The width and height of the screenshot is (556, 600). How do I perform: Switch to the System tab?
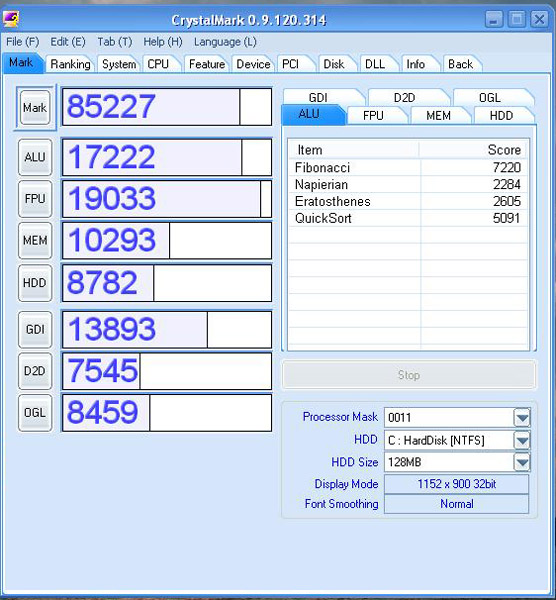[119, 64]
